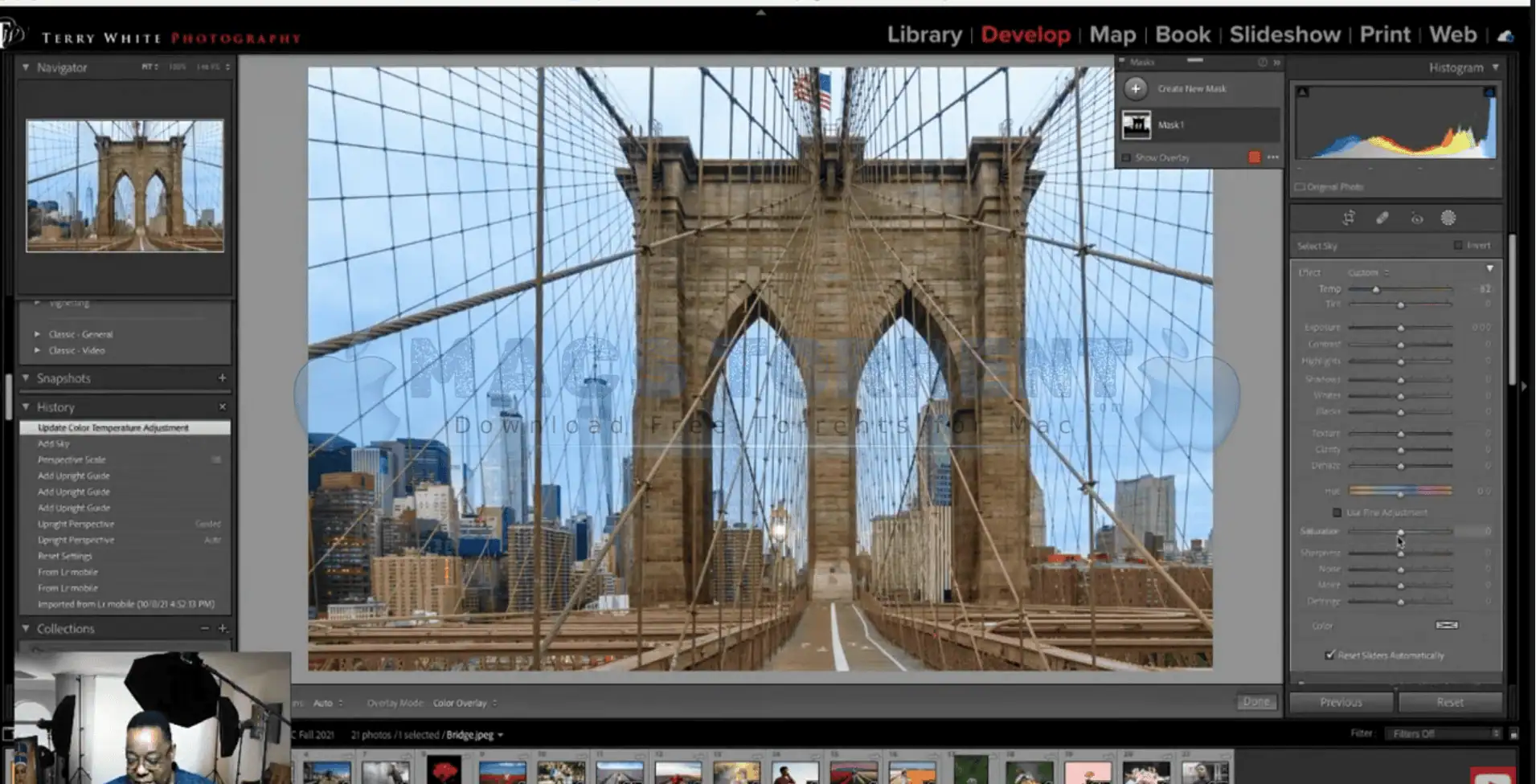Collapse the Collections panel
This screenshot has width=1536, height=784.
coord(26,628)
